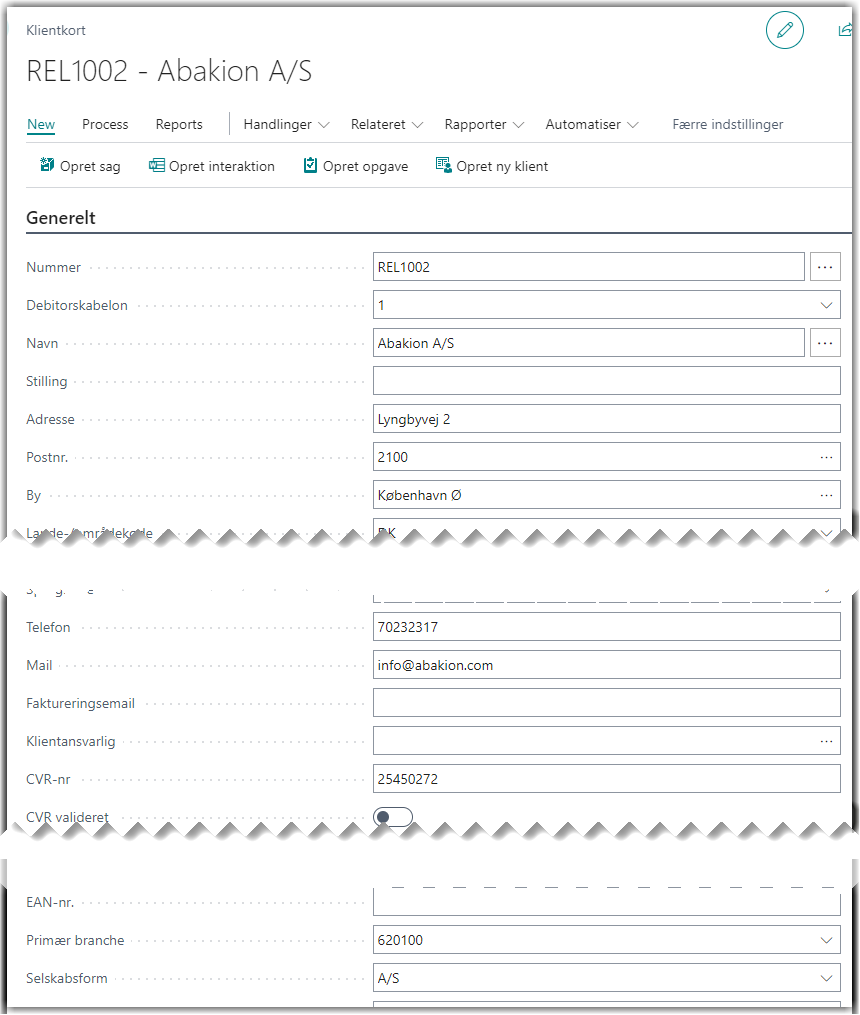Focus the Navn input field
860x1015 pixels.
[x=588, y=343]
